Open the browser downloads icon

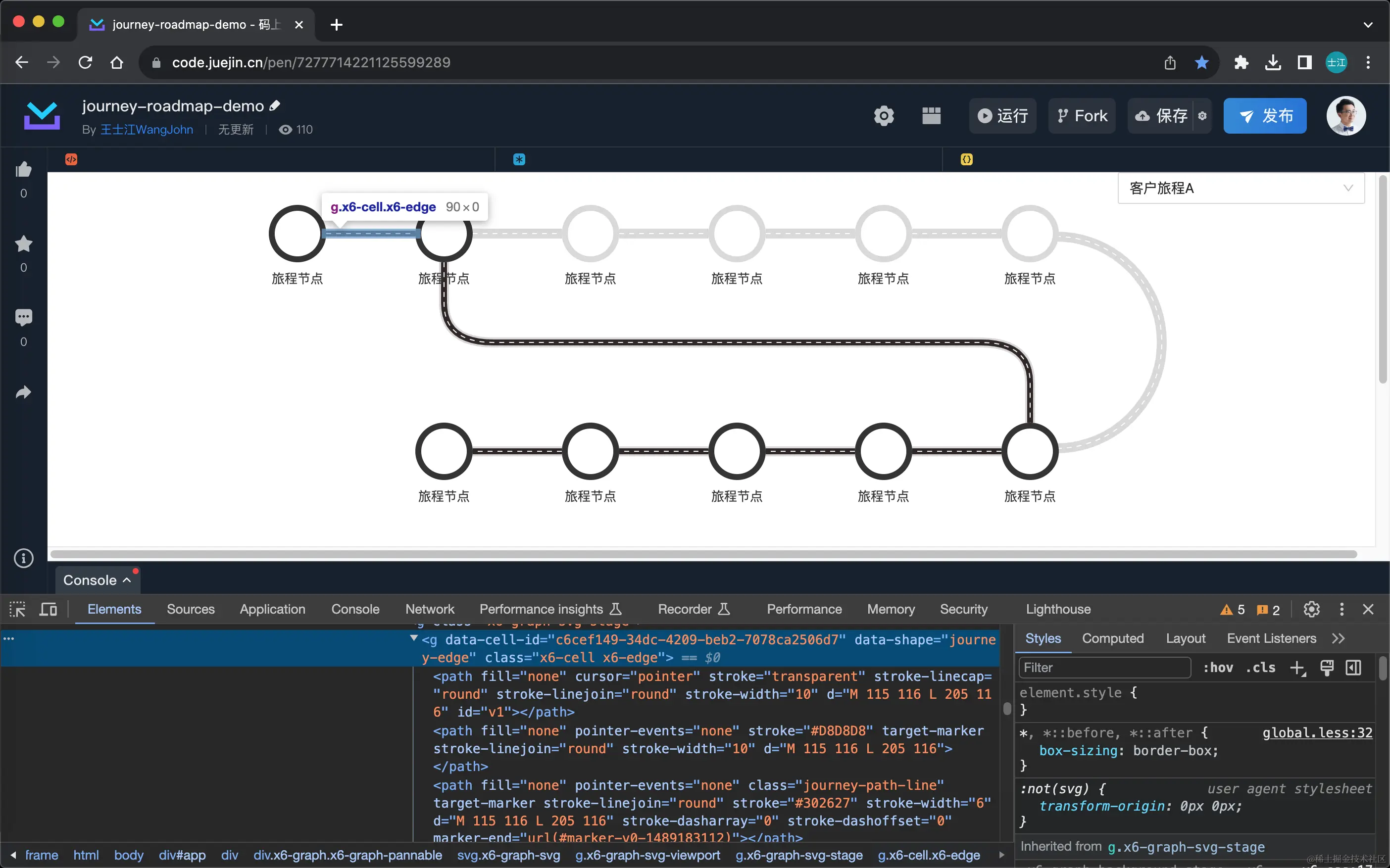pos(1273,62)
